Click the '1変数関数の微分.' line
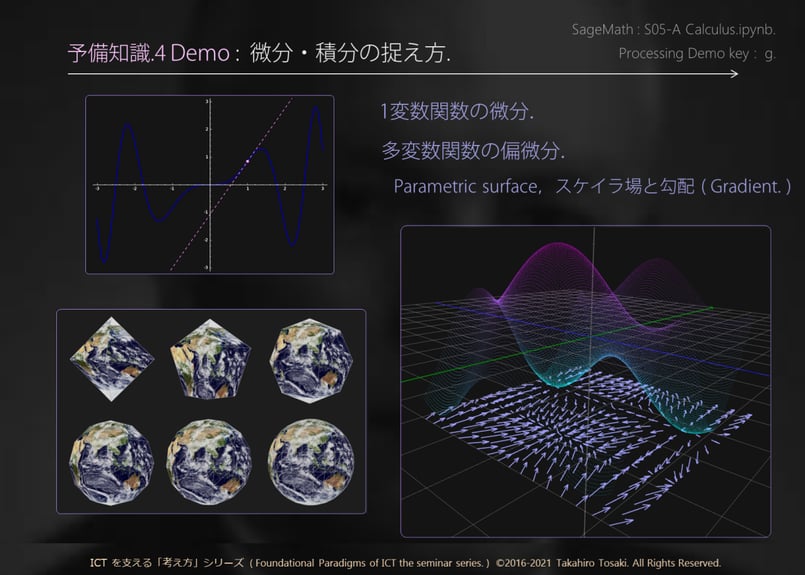The width and height of the screenshot is (805, 575). 457,111
